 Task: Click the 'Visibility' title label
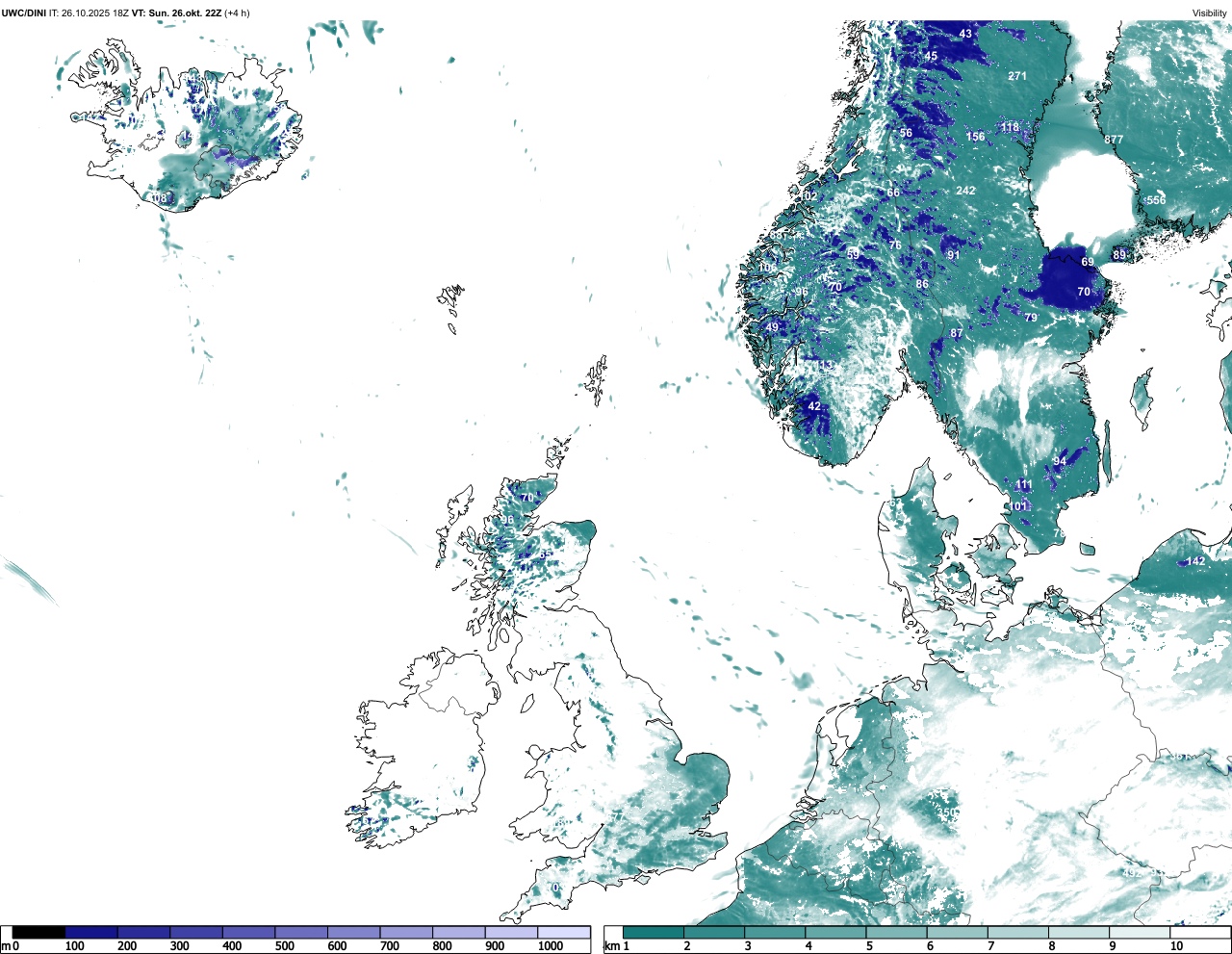[x=1210, y=13]
